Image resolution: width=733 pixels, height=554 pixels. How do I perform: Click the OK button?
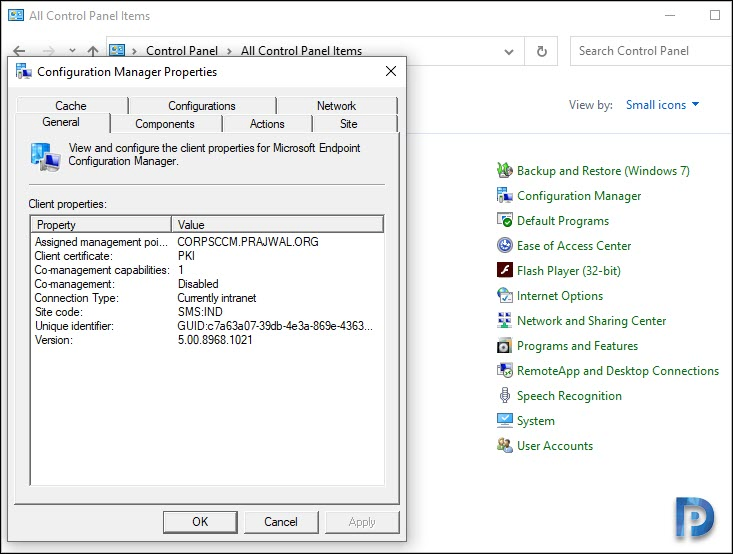[x=200, y=522]
